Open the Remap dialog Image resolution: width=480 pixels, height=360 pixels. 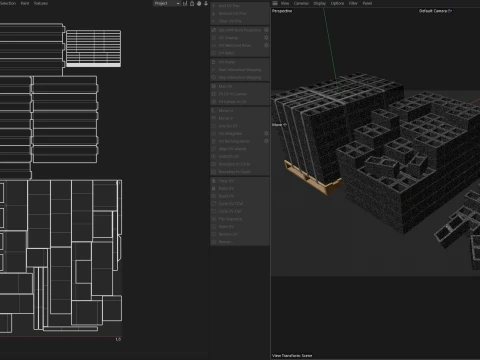[x=240, y=242]
